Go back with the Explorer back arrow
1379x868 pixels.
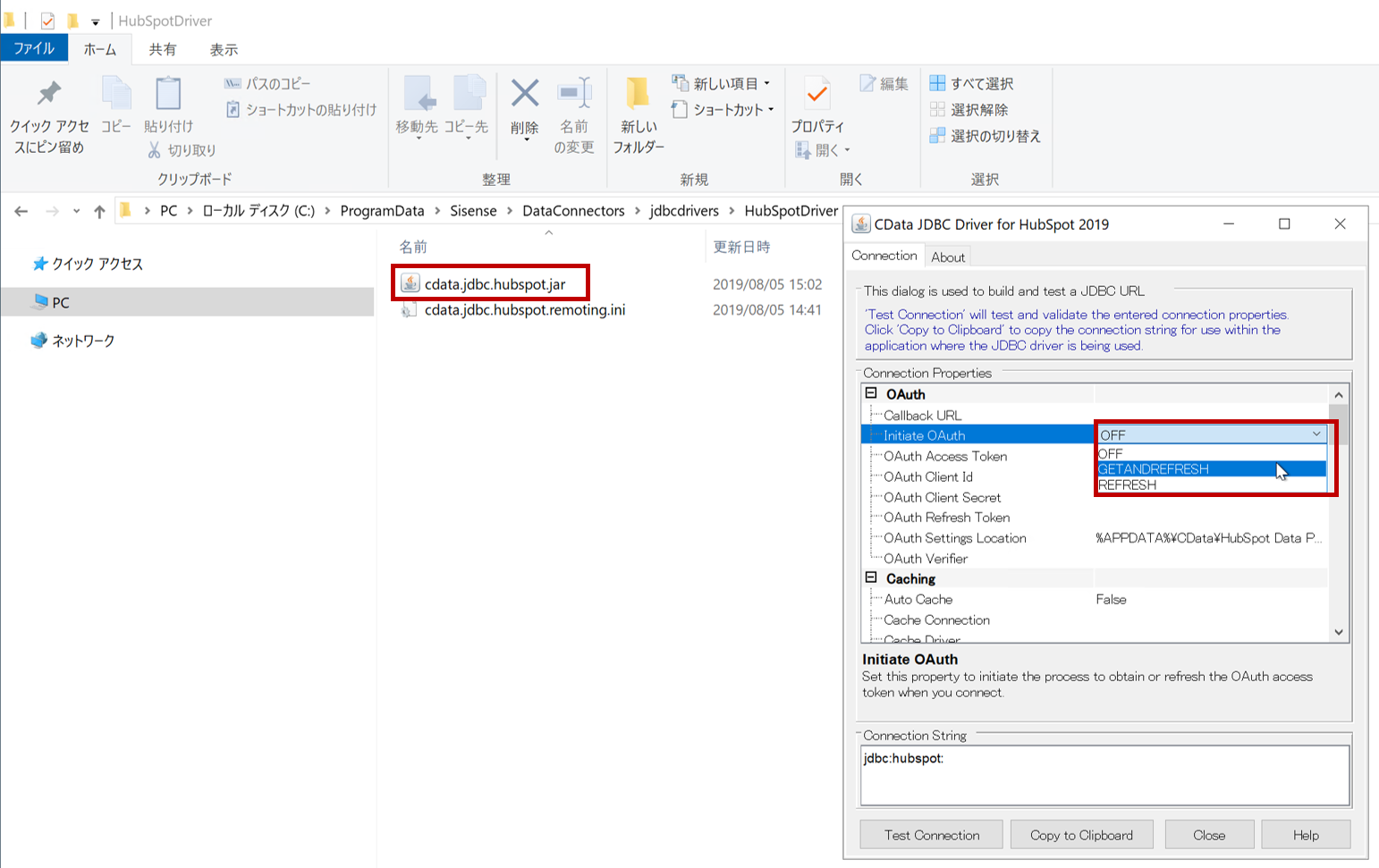coord(21,211)
